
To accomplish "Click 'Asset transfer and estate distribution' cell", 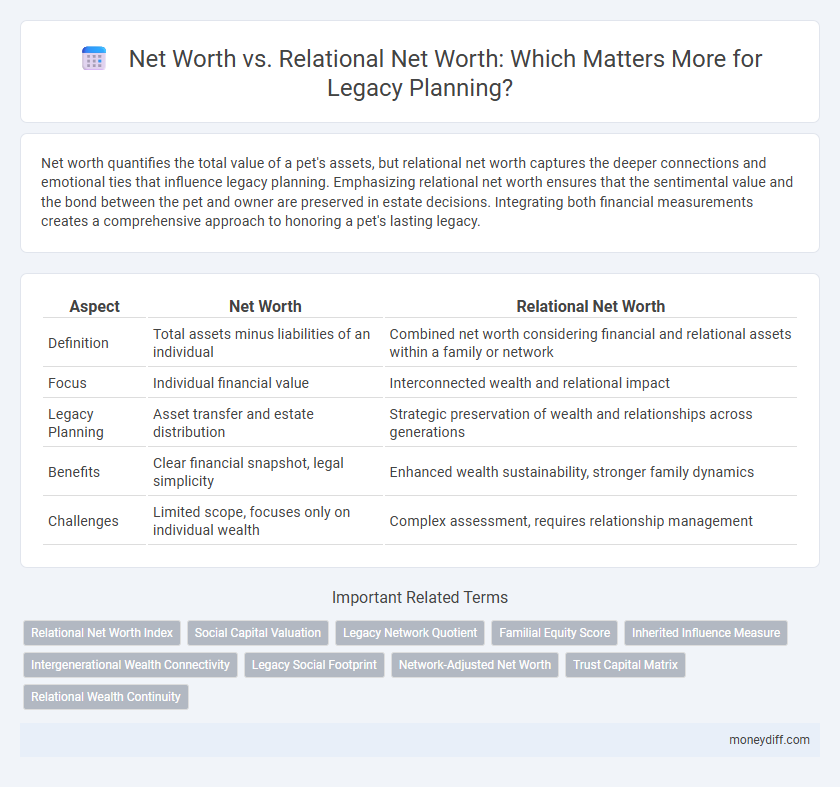I will [x=265, y=423].
